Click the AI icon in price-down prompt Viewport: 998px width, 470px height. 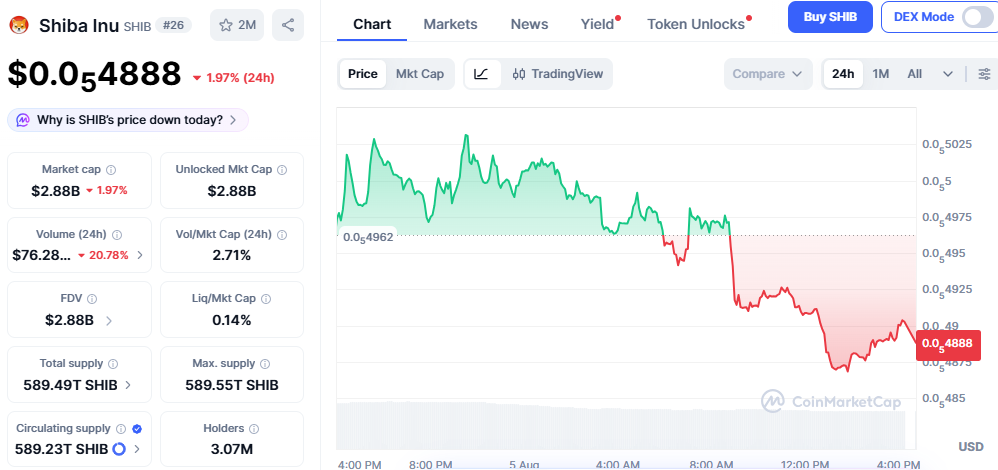click(x=23, y=120)
